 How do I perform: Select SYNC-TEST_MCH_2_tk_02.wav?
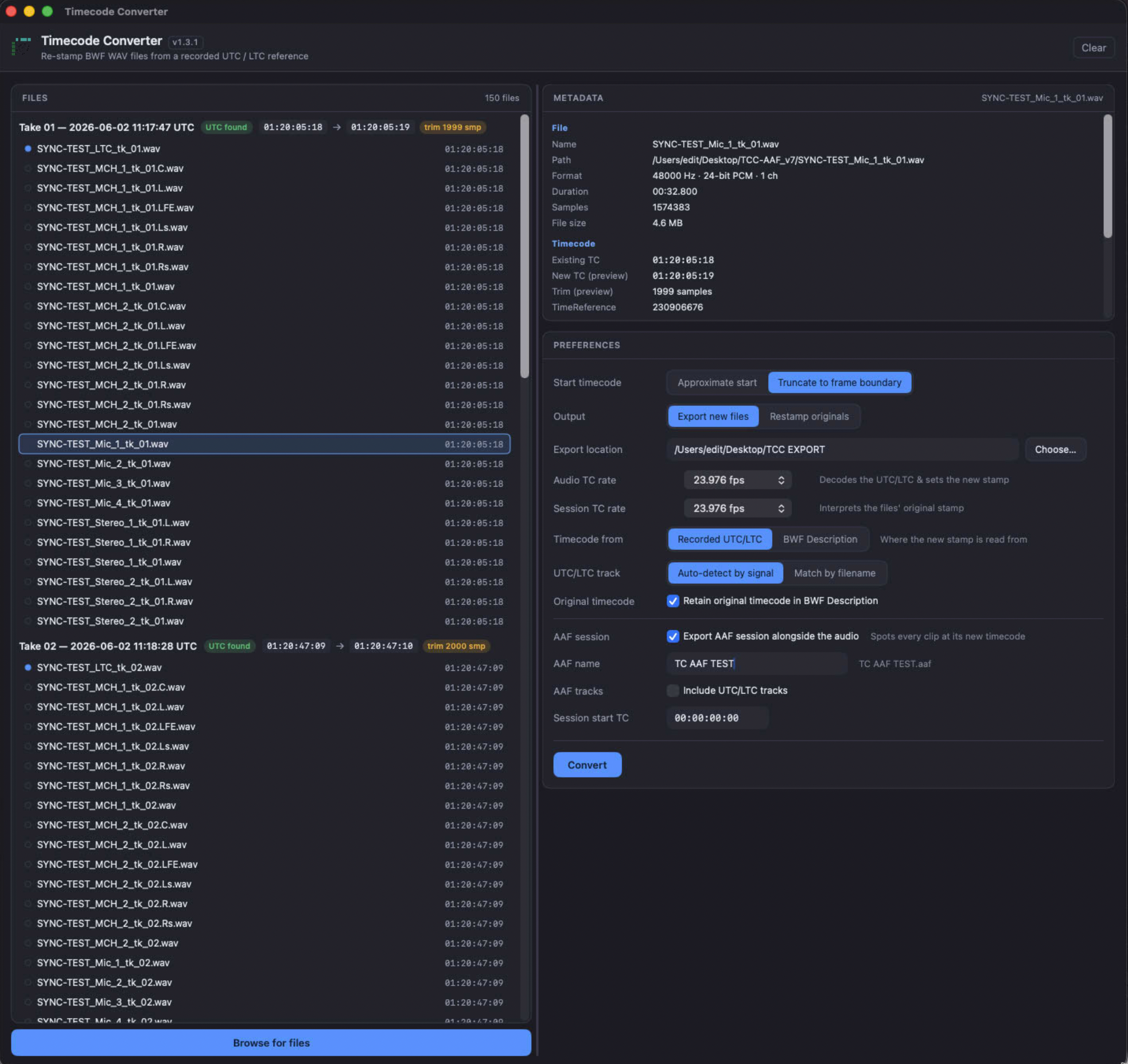pos(265,943)
